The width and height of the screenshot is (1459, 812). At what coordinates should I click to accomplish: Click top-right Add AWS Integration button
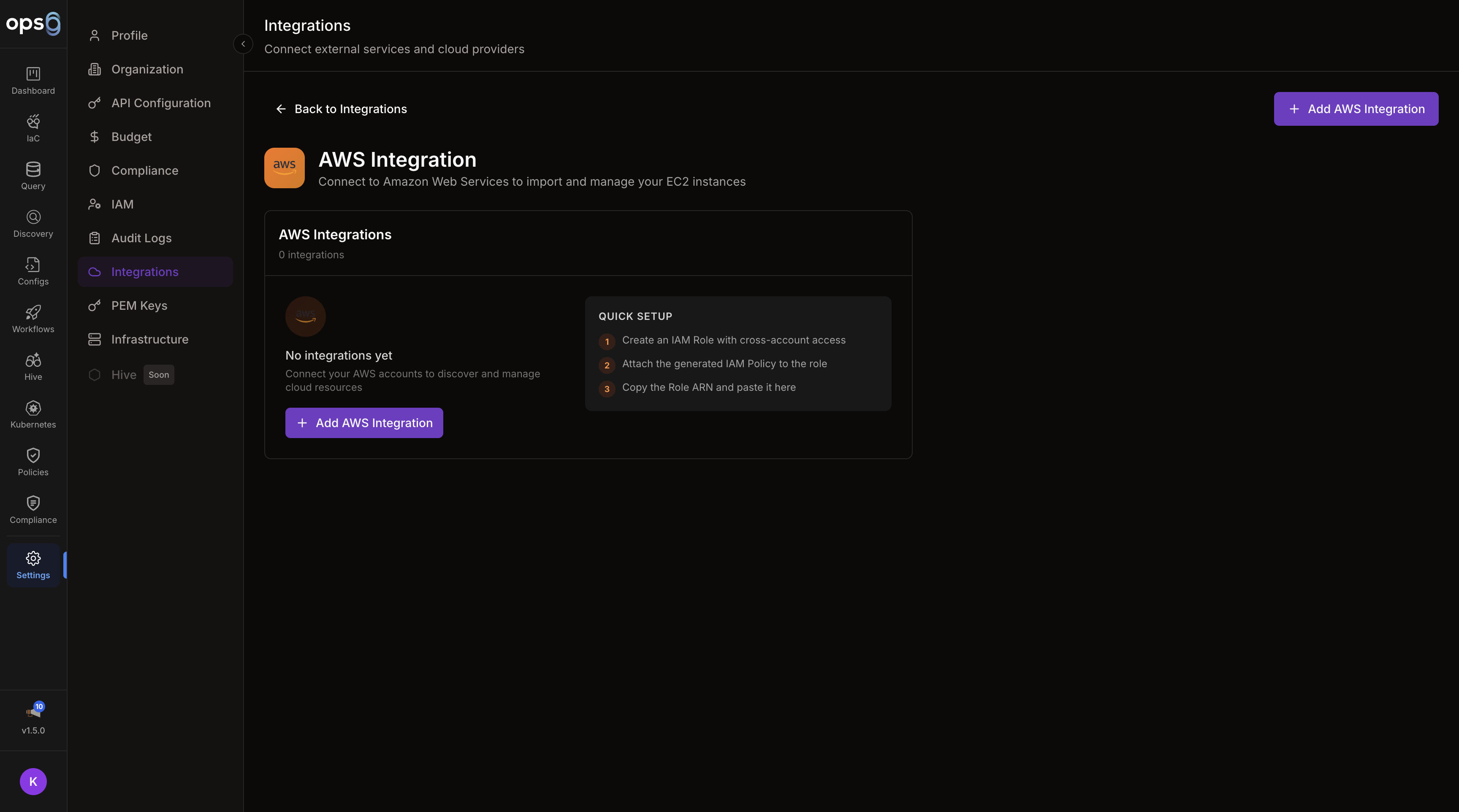coord(1355,109)
